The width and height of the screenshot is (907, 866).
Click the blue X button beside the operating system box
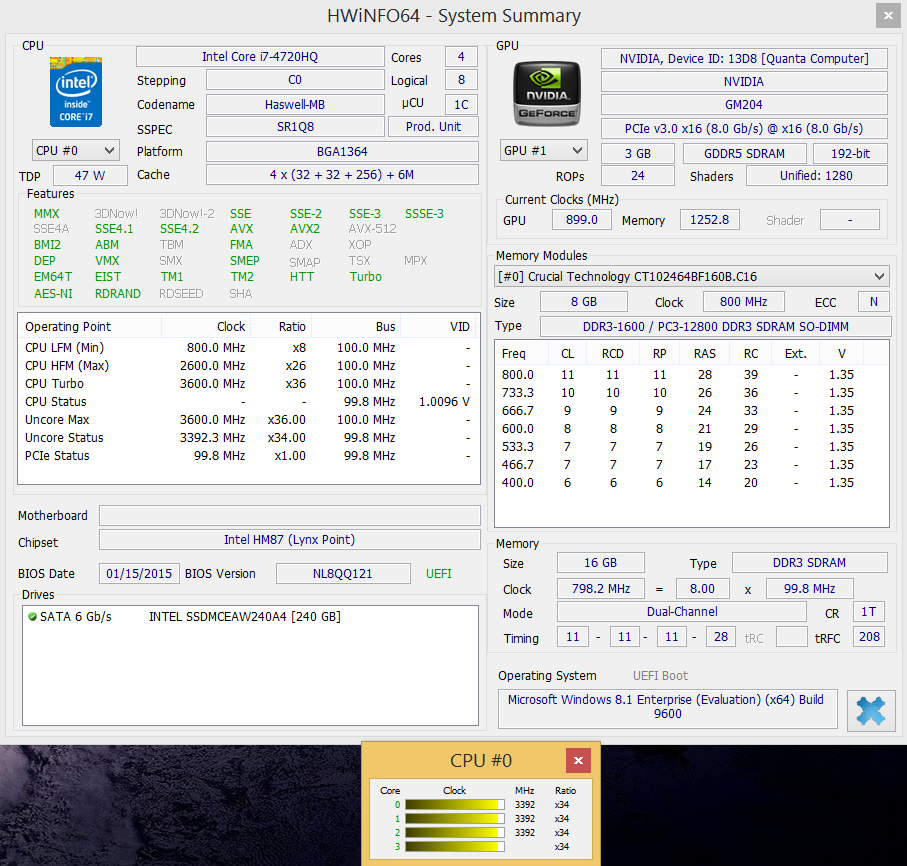(871, 711)
